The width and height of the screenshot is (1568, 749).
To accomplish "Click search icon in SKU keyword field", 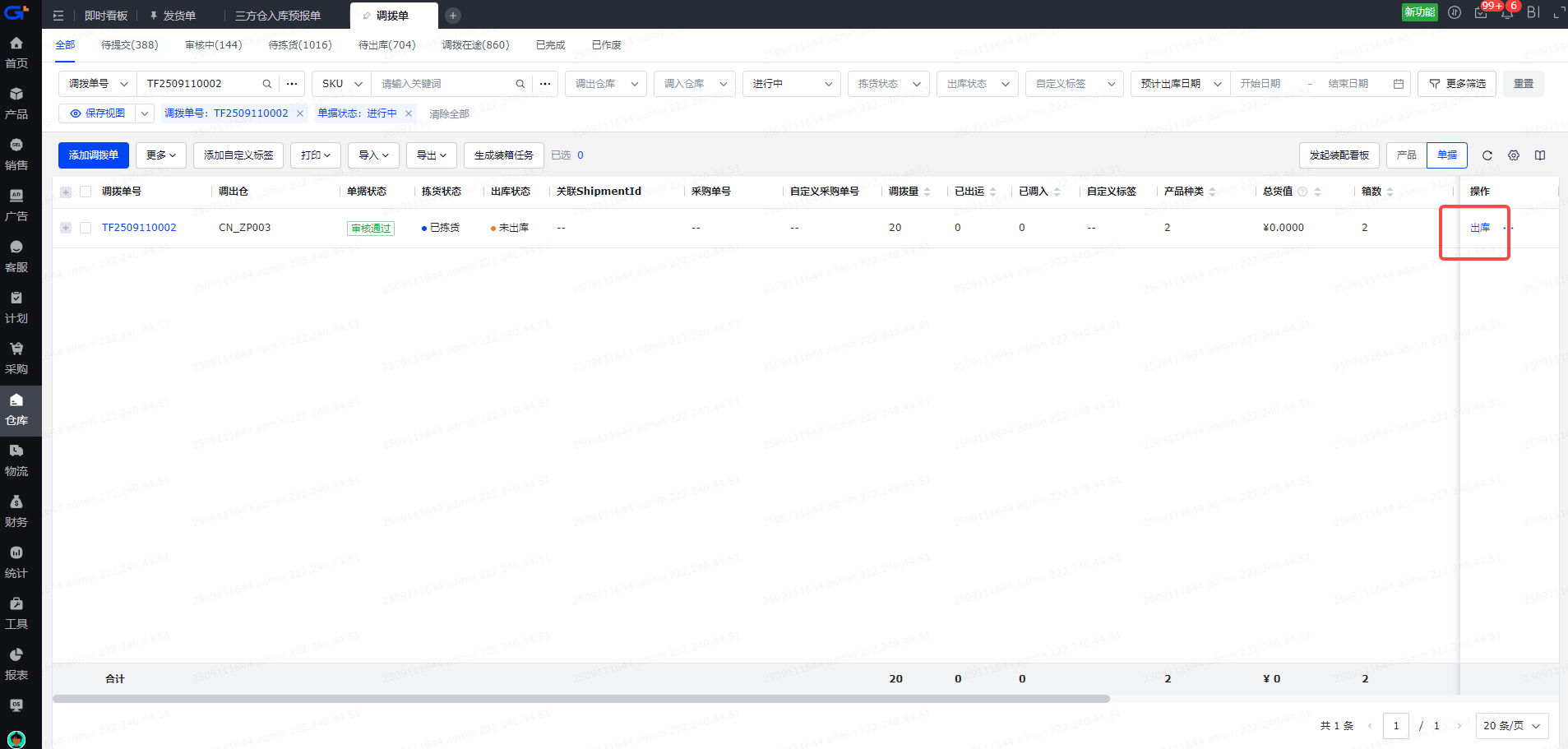I will coord(520,84).
